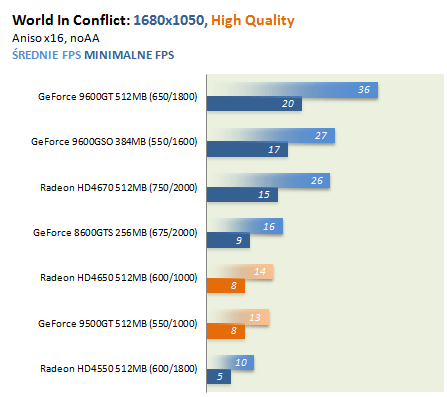Select the GeForce 8600GTS 256MB label
Screen dimensions: 447x397
(x=115, y=232)
